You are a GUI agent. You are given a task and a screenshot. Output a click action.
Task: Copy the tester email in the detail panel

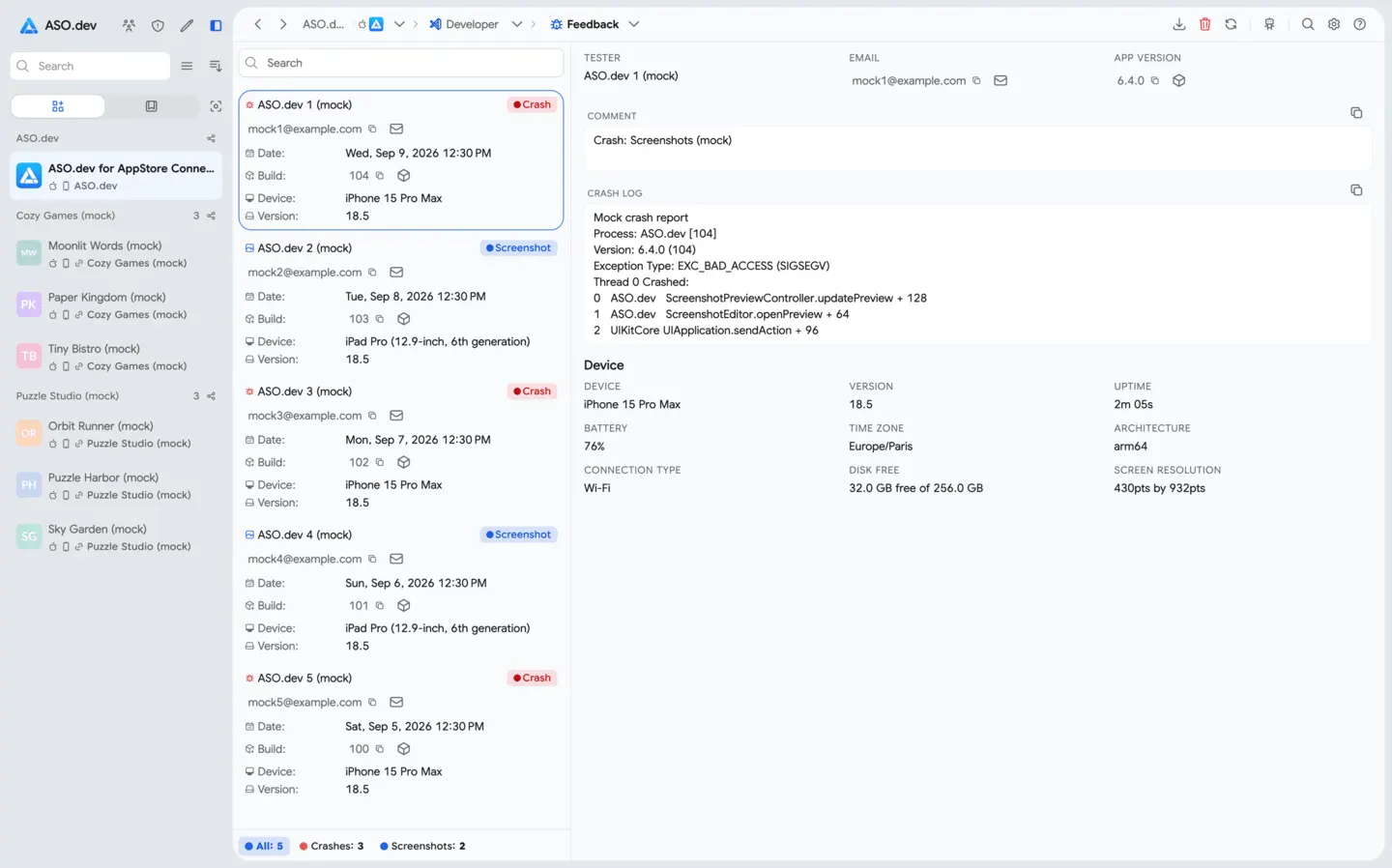976,80
